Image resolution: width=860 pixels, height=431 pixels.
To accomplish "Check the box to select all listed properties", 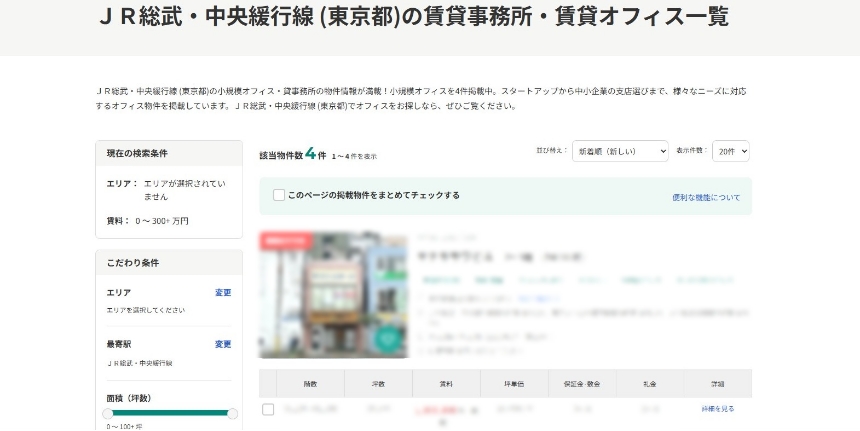I will (279, 195).
